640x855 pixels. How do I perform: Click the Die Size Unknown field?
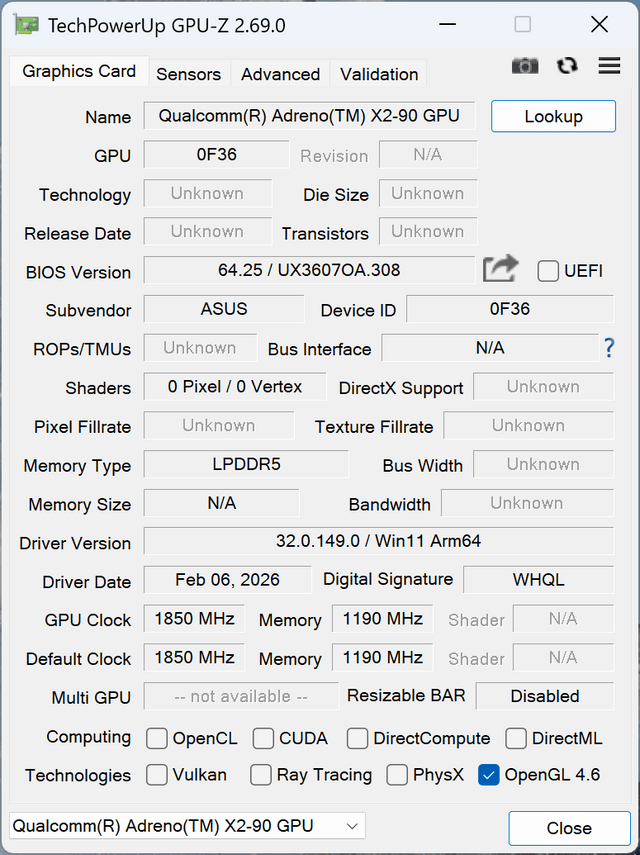[428, 194]
